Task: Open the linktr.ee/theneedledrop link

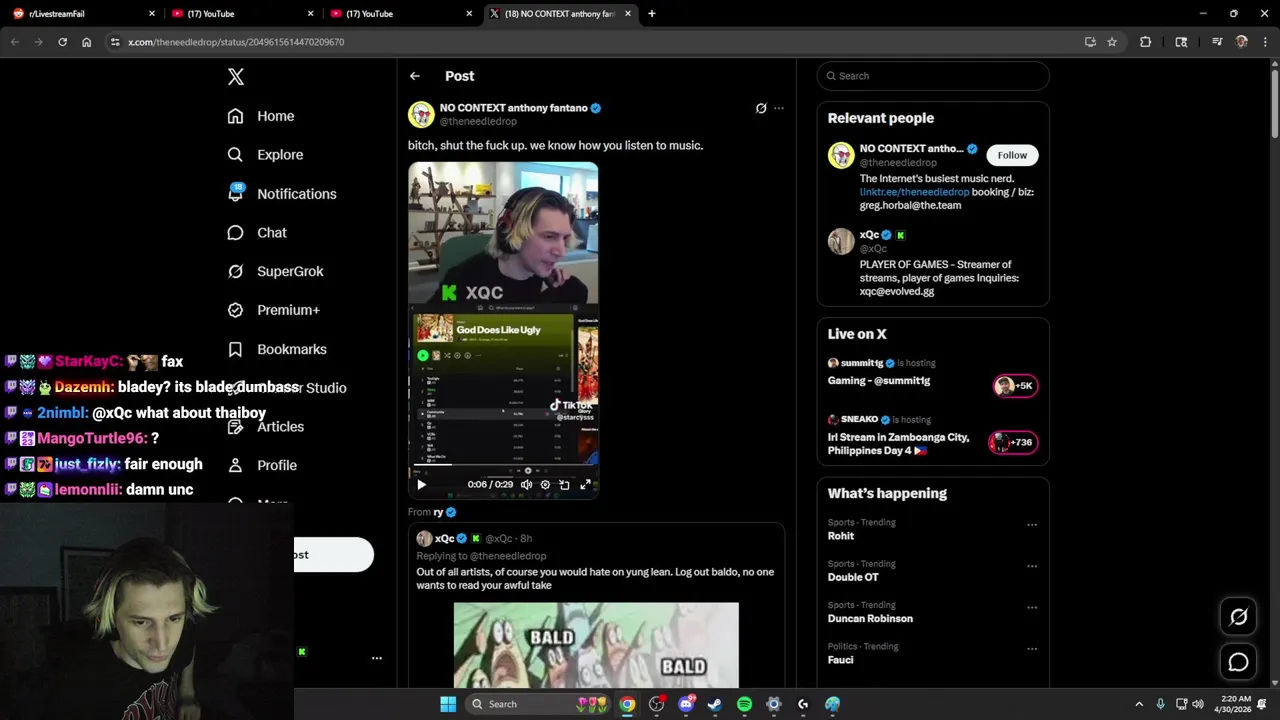Action: click(x=914, y=192)
